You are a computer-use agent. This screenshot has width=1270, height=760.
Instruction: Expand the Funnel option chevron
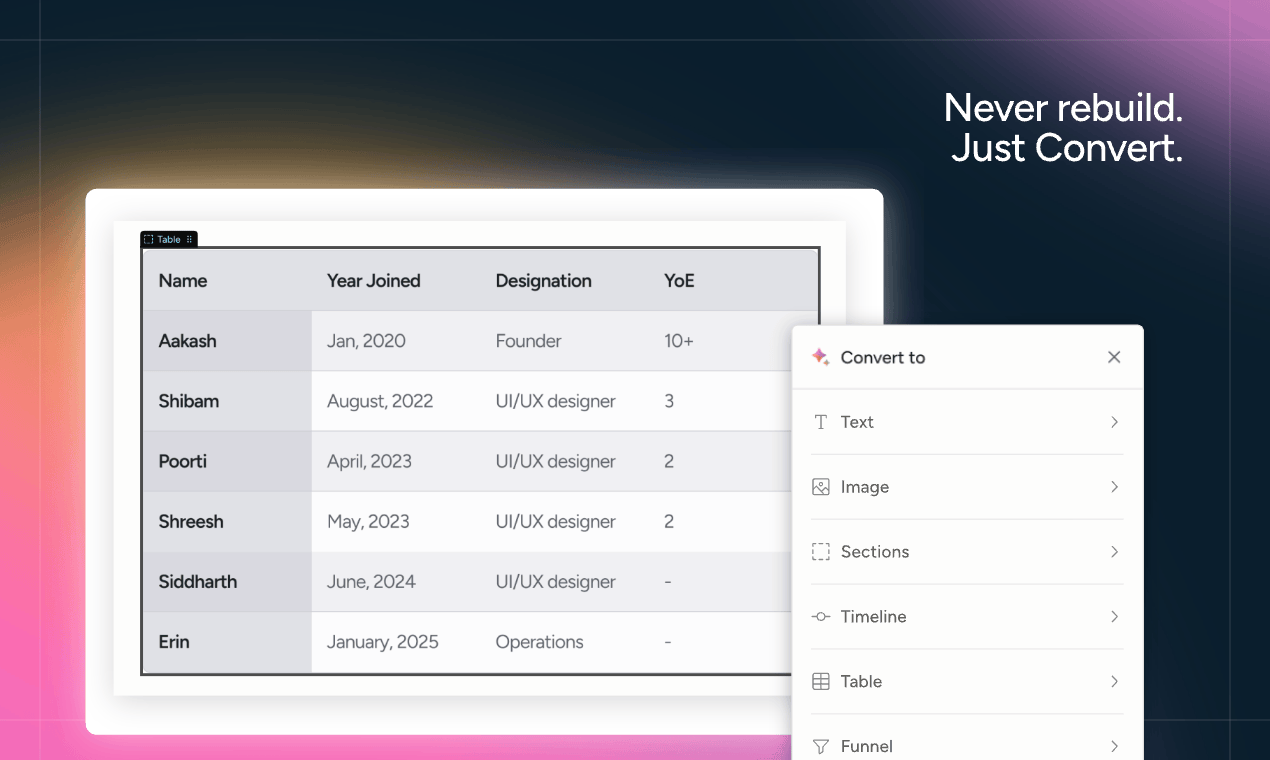1113,746
